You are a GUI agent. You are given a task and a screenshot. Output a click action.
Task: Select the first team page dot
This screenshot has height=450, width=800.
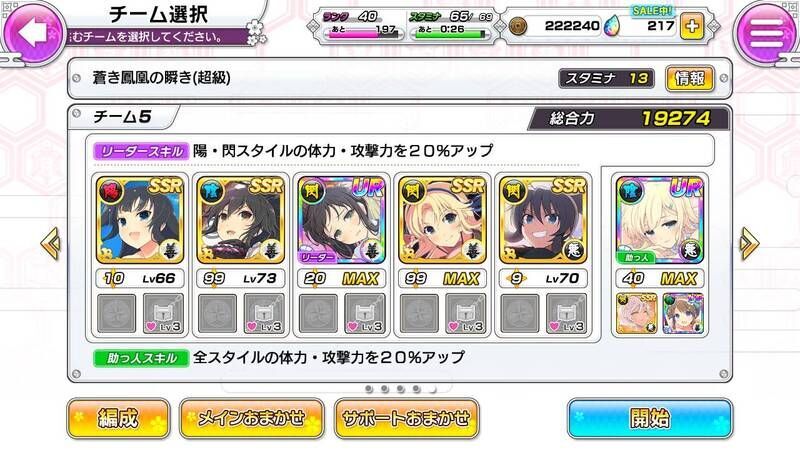click(x=369, y=389)
